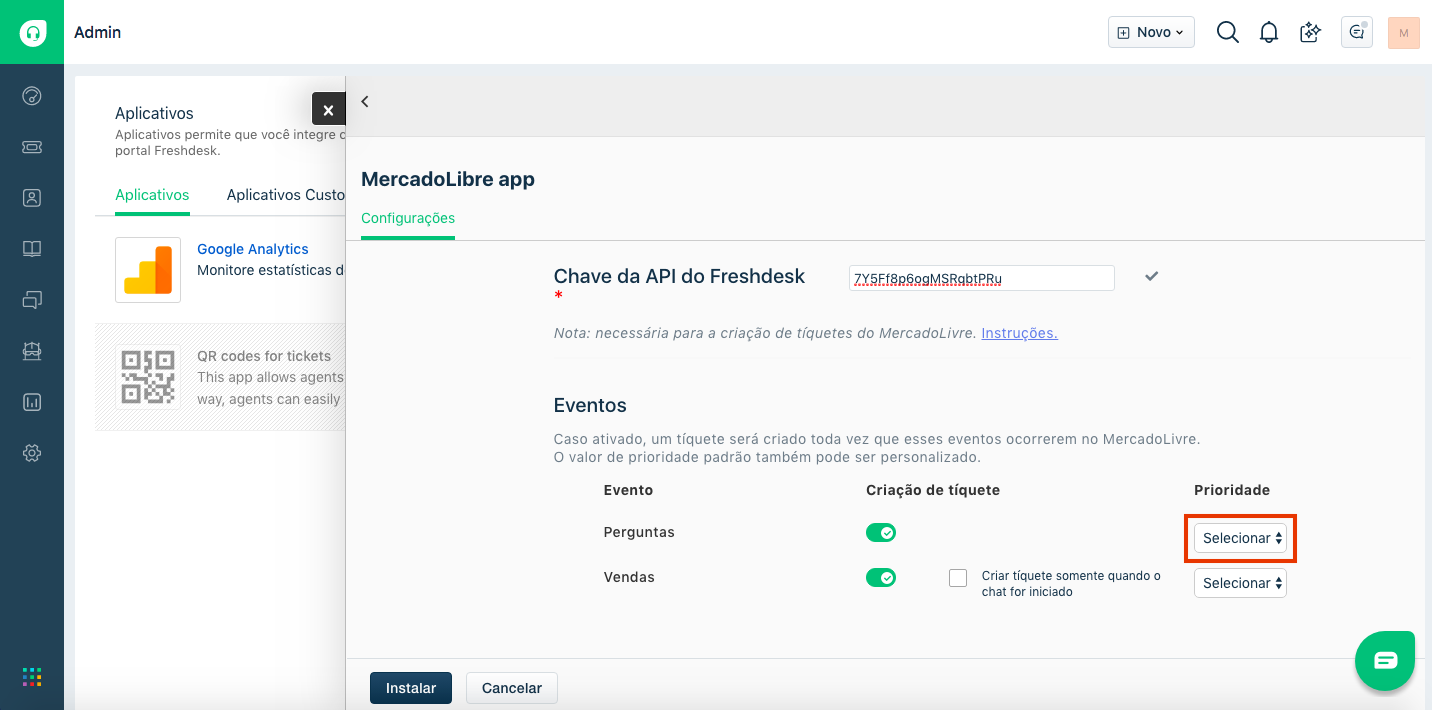Open the notifications bell
1432x710 pixels.
click(x=1269, y=32)
